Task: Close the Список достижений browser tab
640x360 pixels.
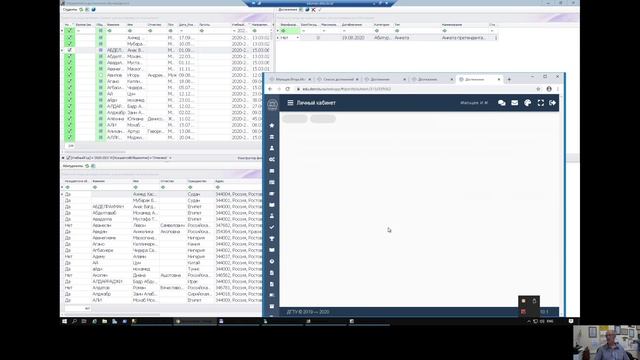Action: pyautogui.click(x=357, y=79)
